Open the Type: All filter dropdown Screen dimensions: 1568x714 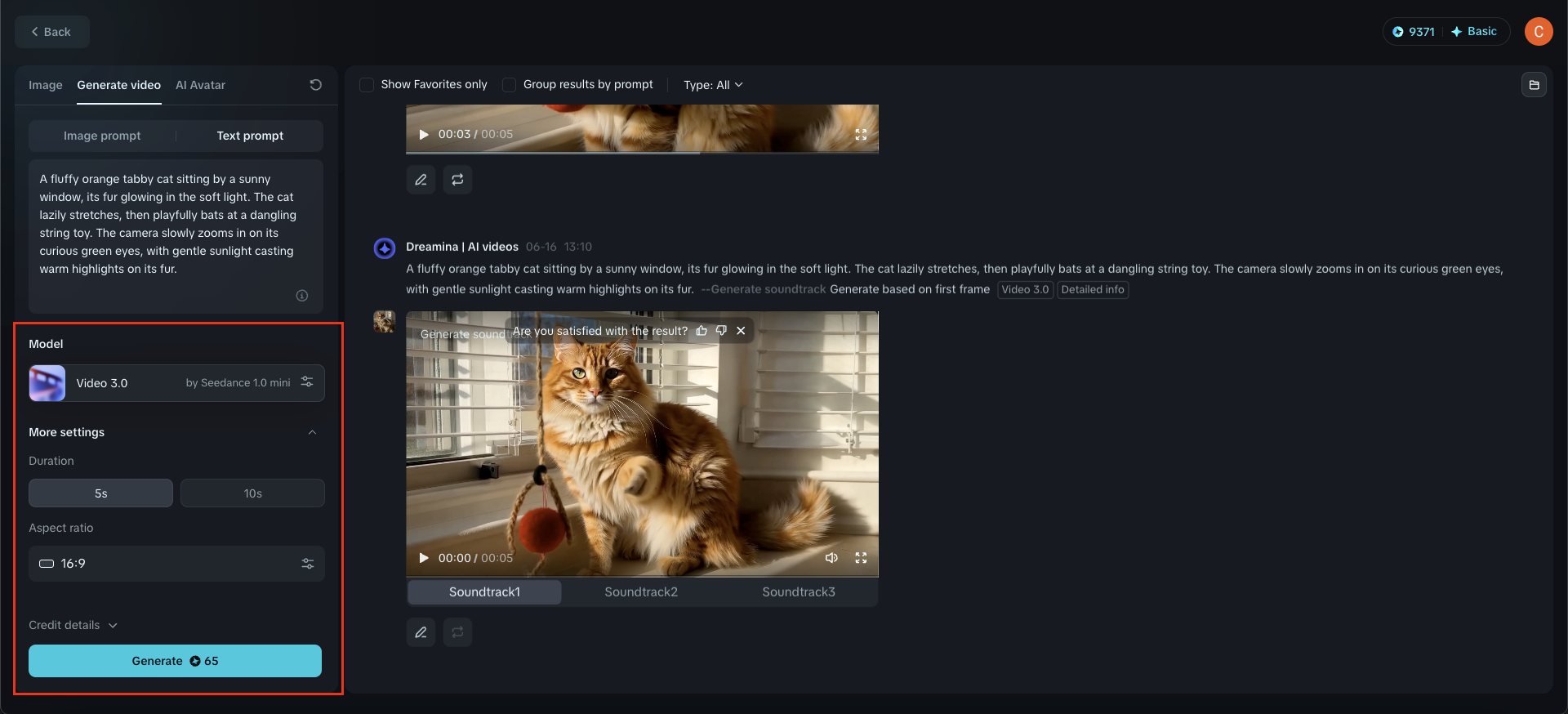click(x=713, y=85)
